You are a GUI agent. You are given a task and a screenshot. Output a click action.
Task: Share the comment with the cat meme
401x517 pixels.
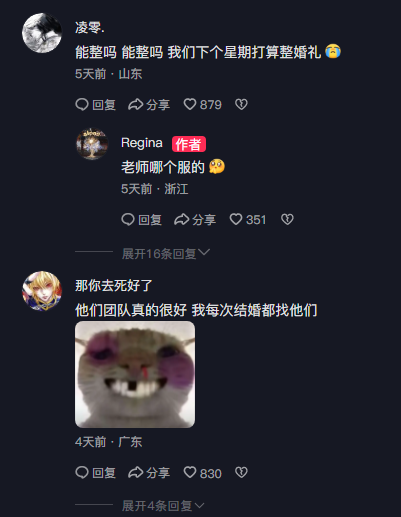pos(149,473)
